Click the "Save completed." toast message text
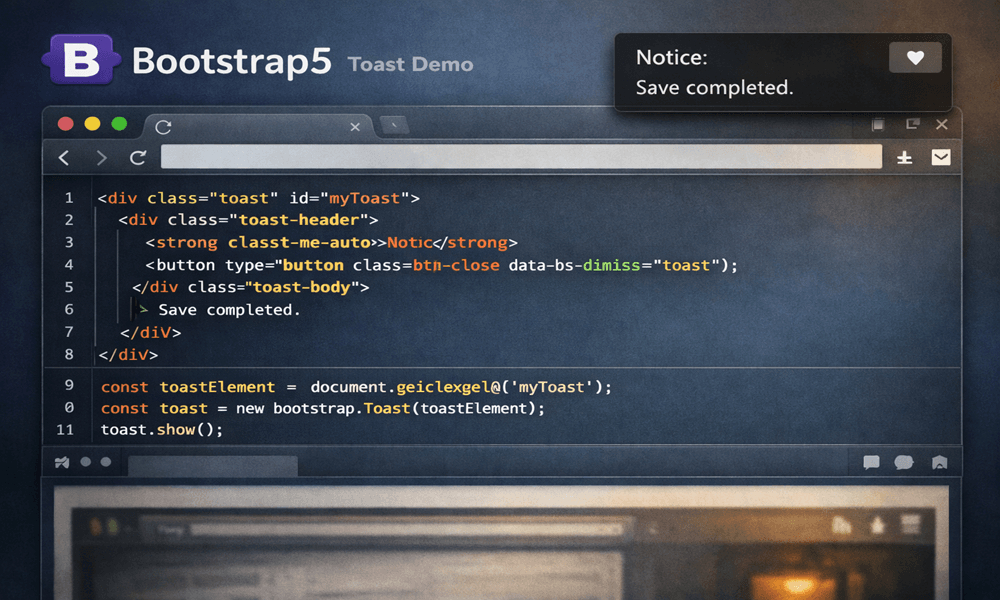This screenshot has height=600, width=1000. (x=714, y=87)
